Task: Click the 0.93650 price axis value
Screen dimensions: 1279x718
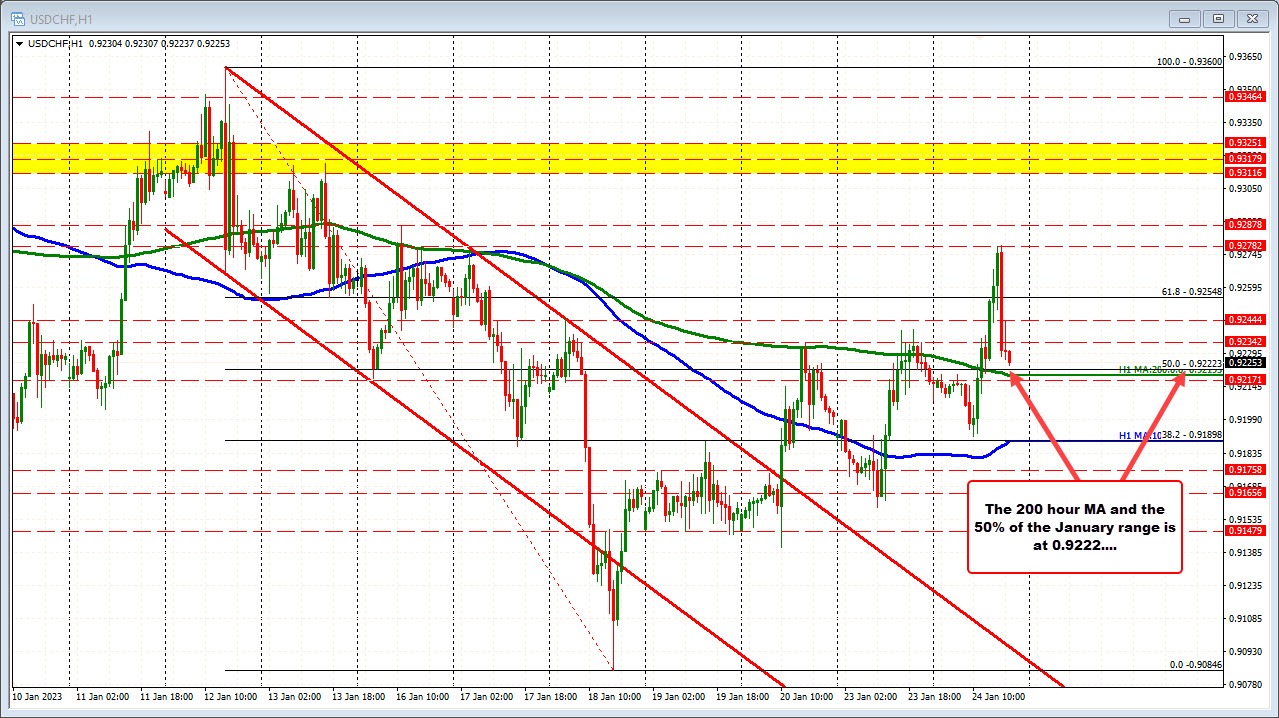Action: [1246, 56]
